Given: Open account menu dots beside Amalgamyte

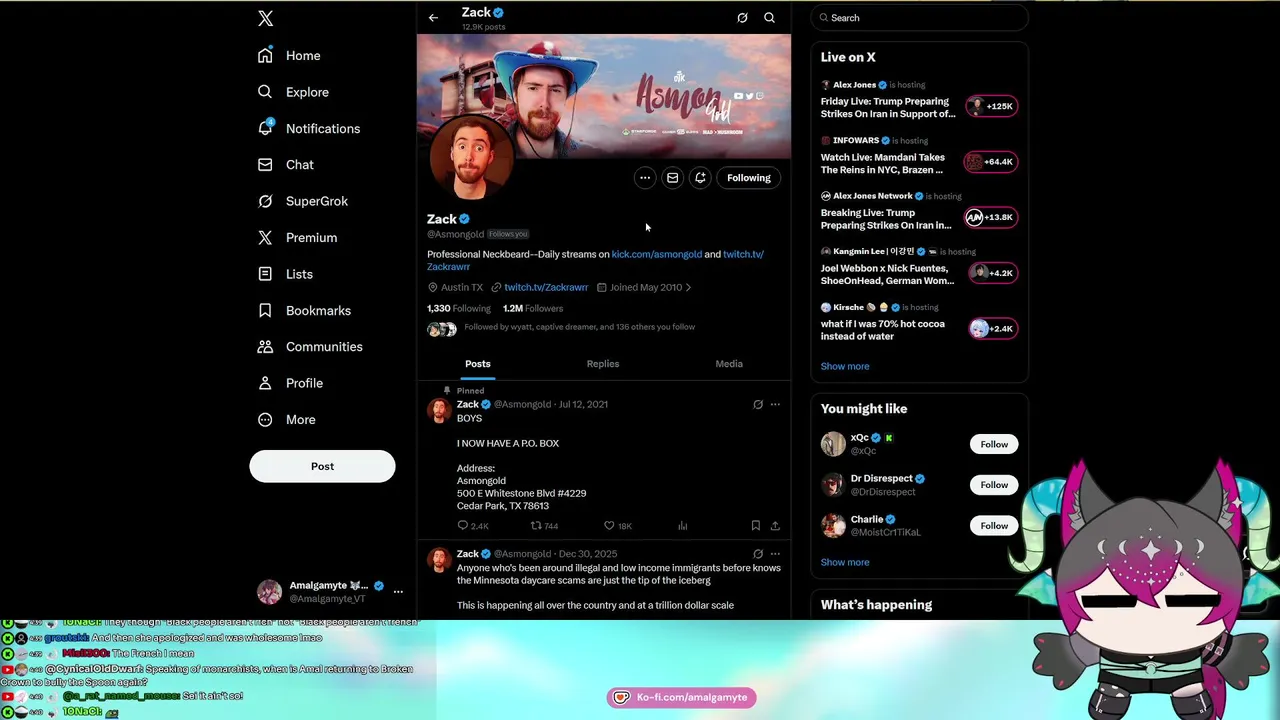Looking at the screenshot, I should 398,592.
